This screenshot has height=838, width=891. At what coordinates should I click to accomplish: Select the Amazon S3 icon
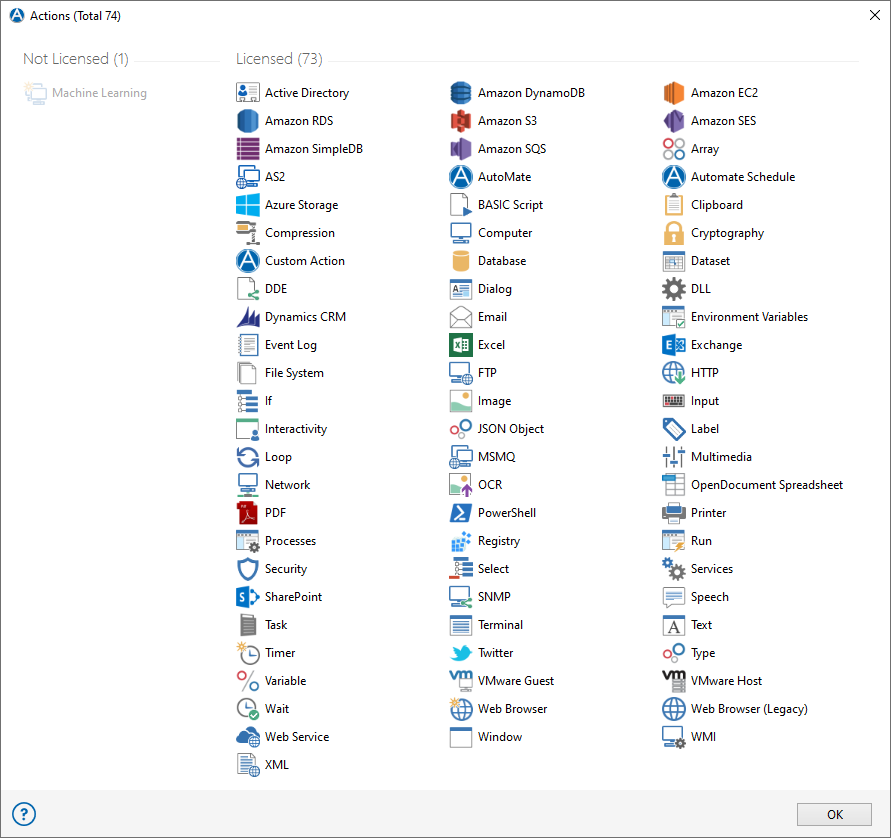point(461,120)
